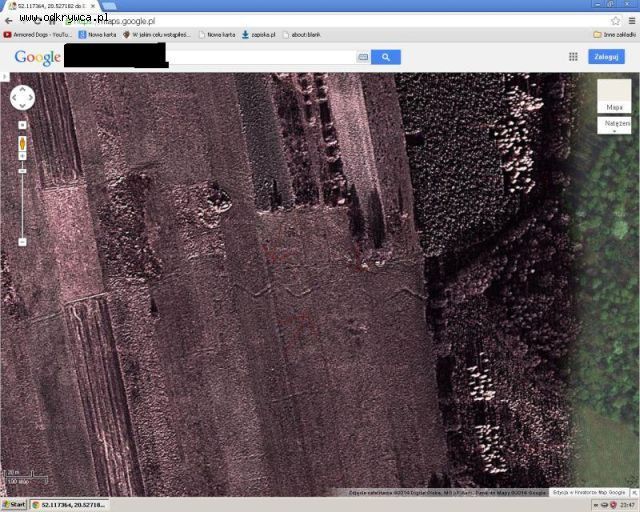
Task: Open second Nowa karta bookmark with page icon
Action: pyautogui.click(x=217, y=35)
